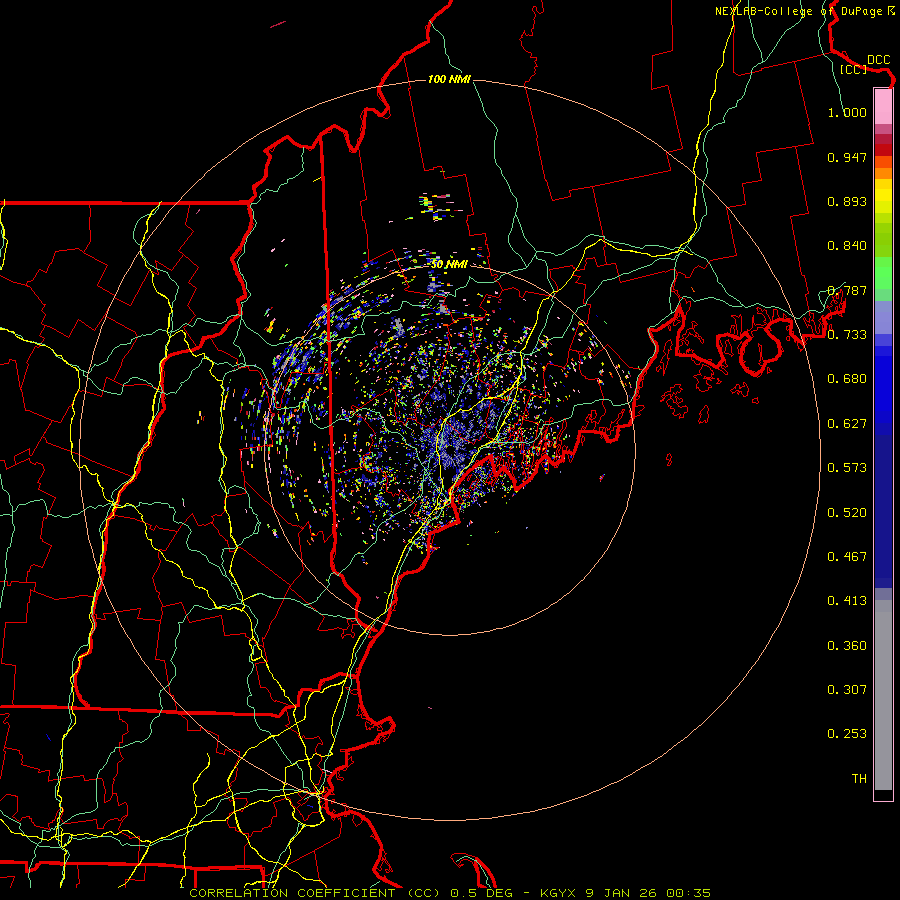
Task: Select the 0.520 scale value label
Action: (x=847, y=513)
